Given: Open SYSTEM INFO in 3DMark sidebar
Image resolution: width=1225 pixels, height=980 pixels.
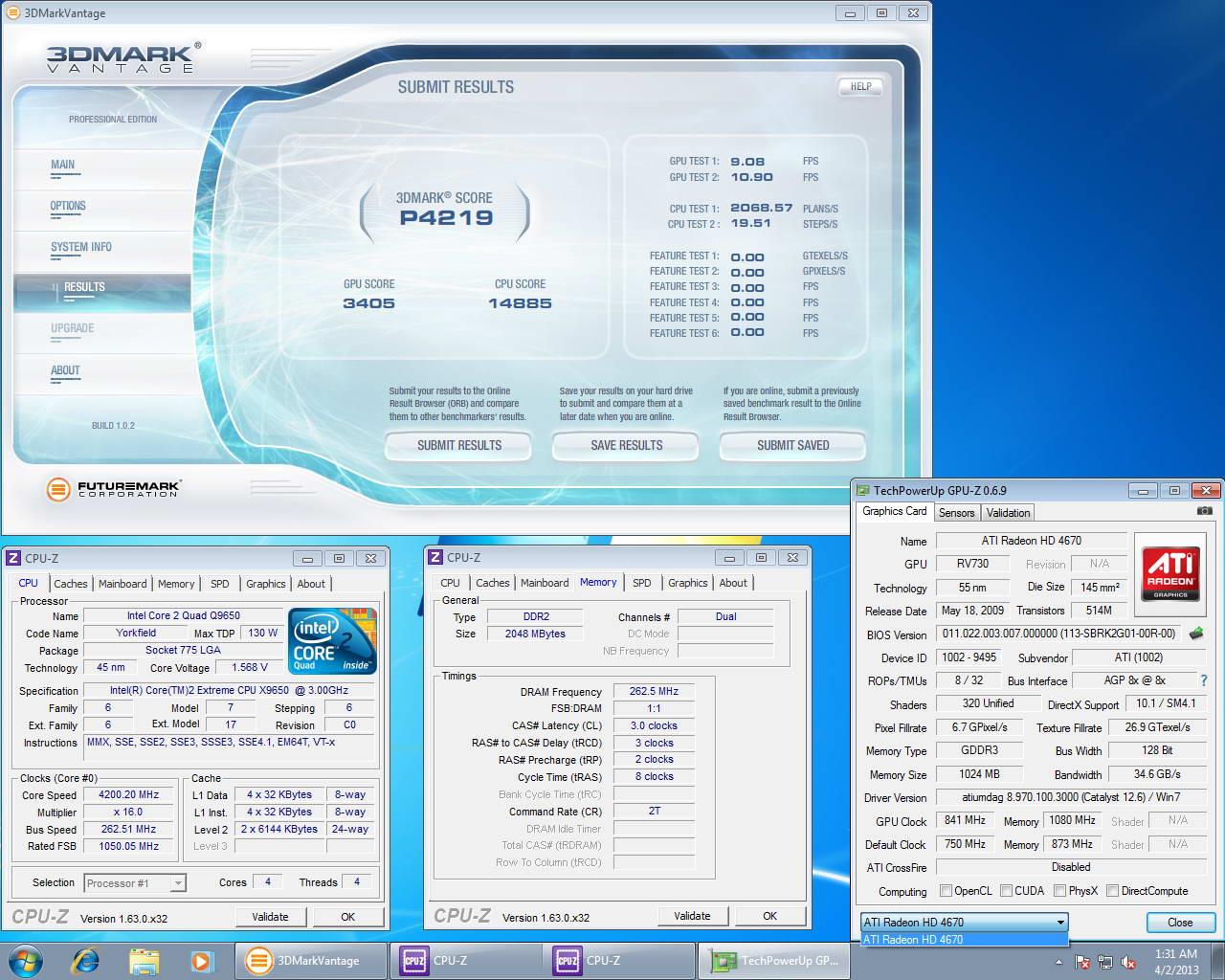Looking at the screenshot, I should (81, 248).
